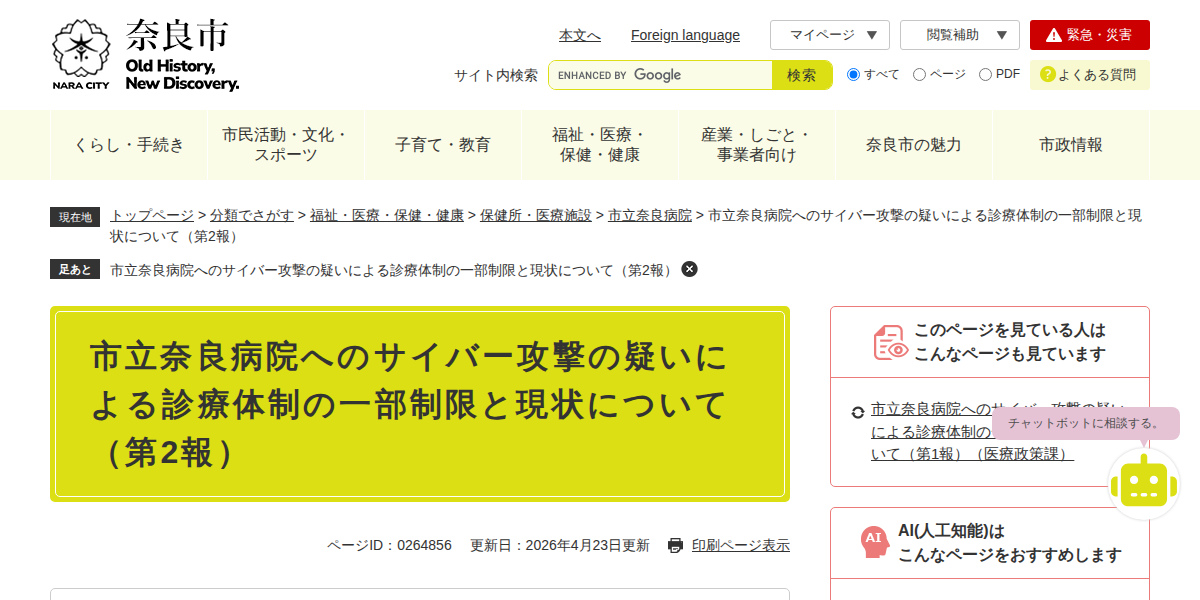Open the 市政情報 navigation menu
This screenshot has width=1200, height=600.
pyautogui.click(x=1071, y=144)
